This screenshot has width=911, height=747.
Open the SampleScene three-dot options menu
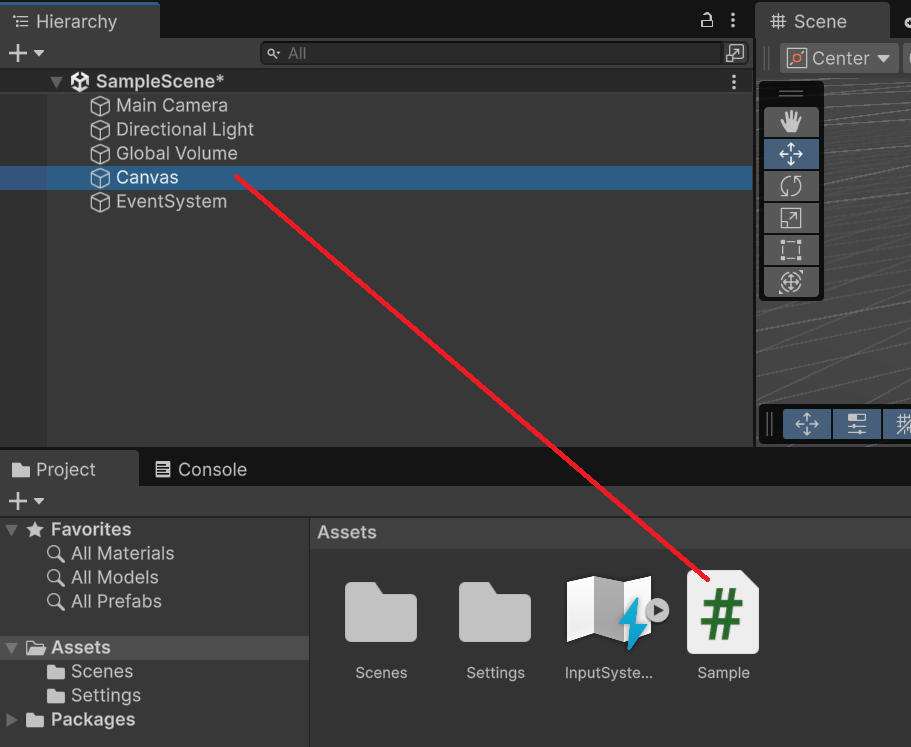click(734, 82)
